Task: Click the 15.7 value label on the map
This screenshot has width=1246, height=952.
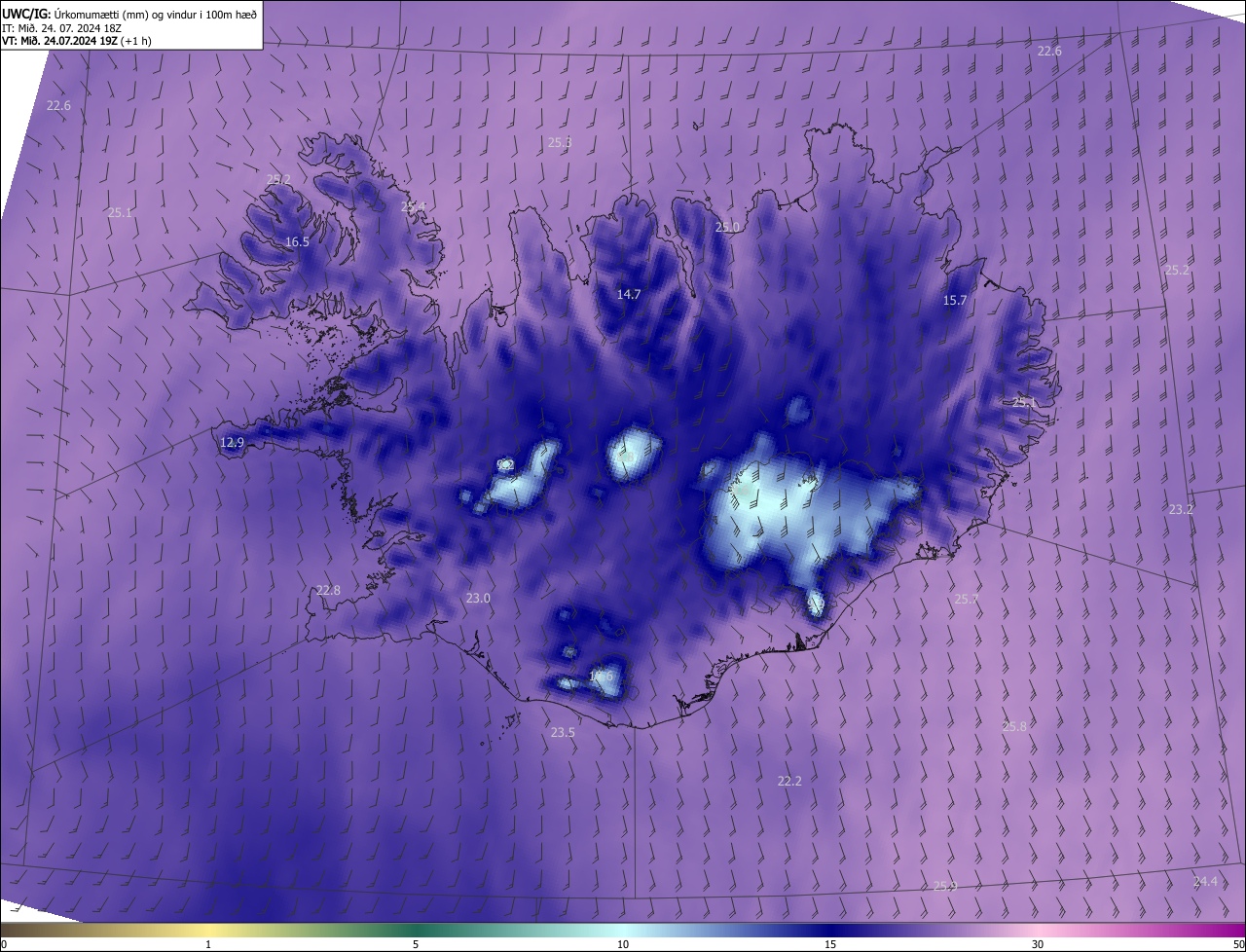Action: [x=955, y=301]
